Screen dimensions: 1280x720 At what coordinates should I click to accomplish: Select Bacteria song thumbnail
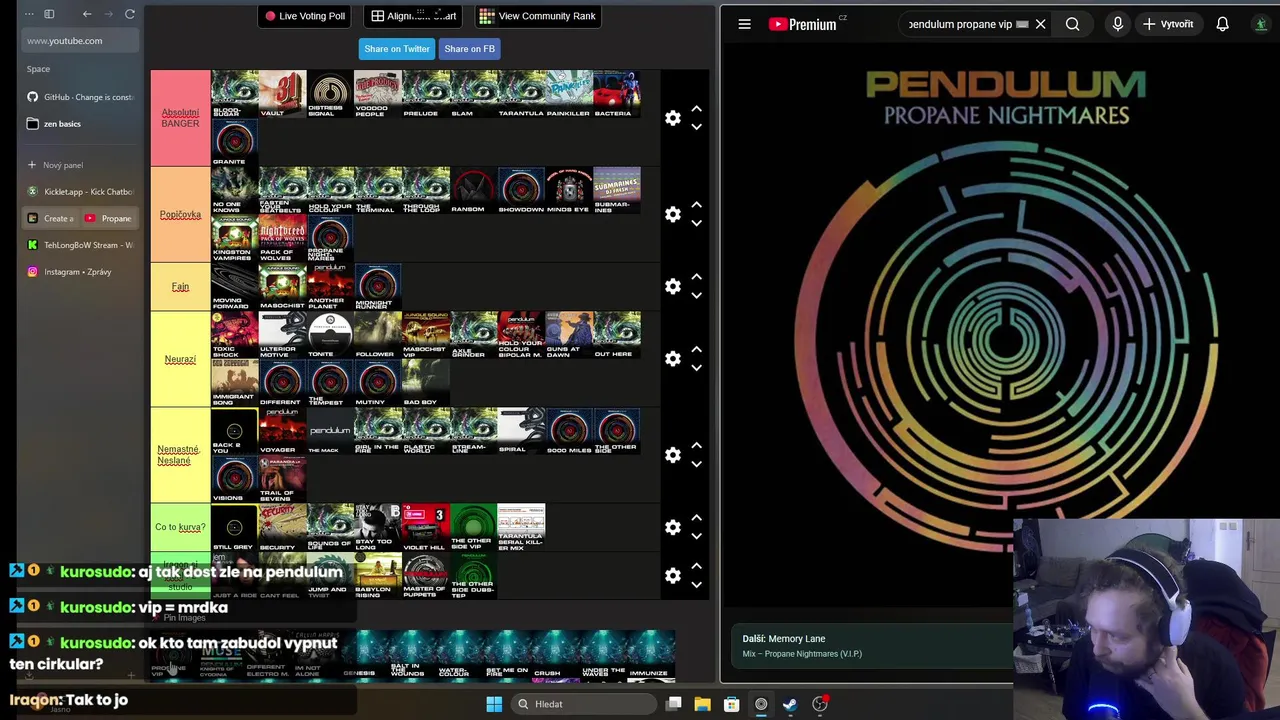[617, 94]
